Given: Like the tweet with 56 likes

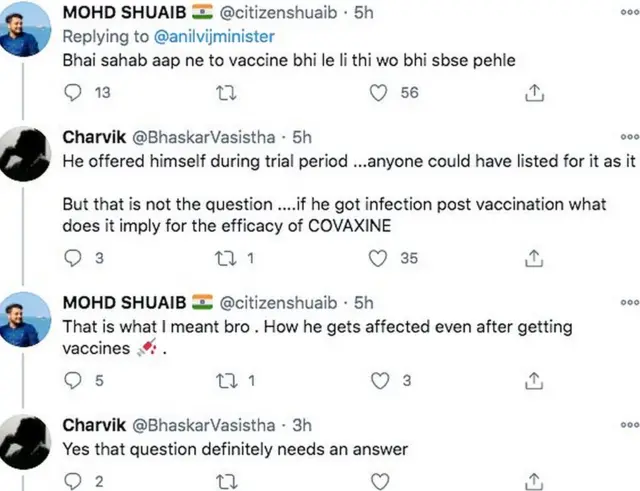Looking at the screenshot, I should pyautogui.click(x=379, y=93).
